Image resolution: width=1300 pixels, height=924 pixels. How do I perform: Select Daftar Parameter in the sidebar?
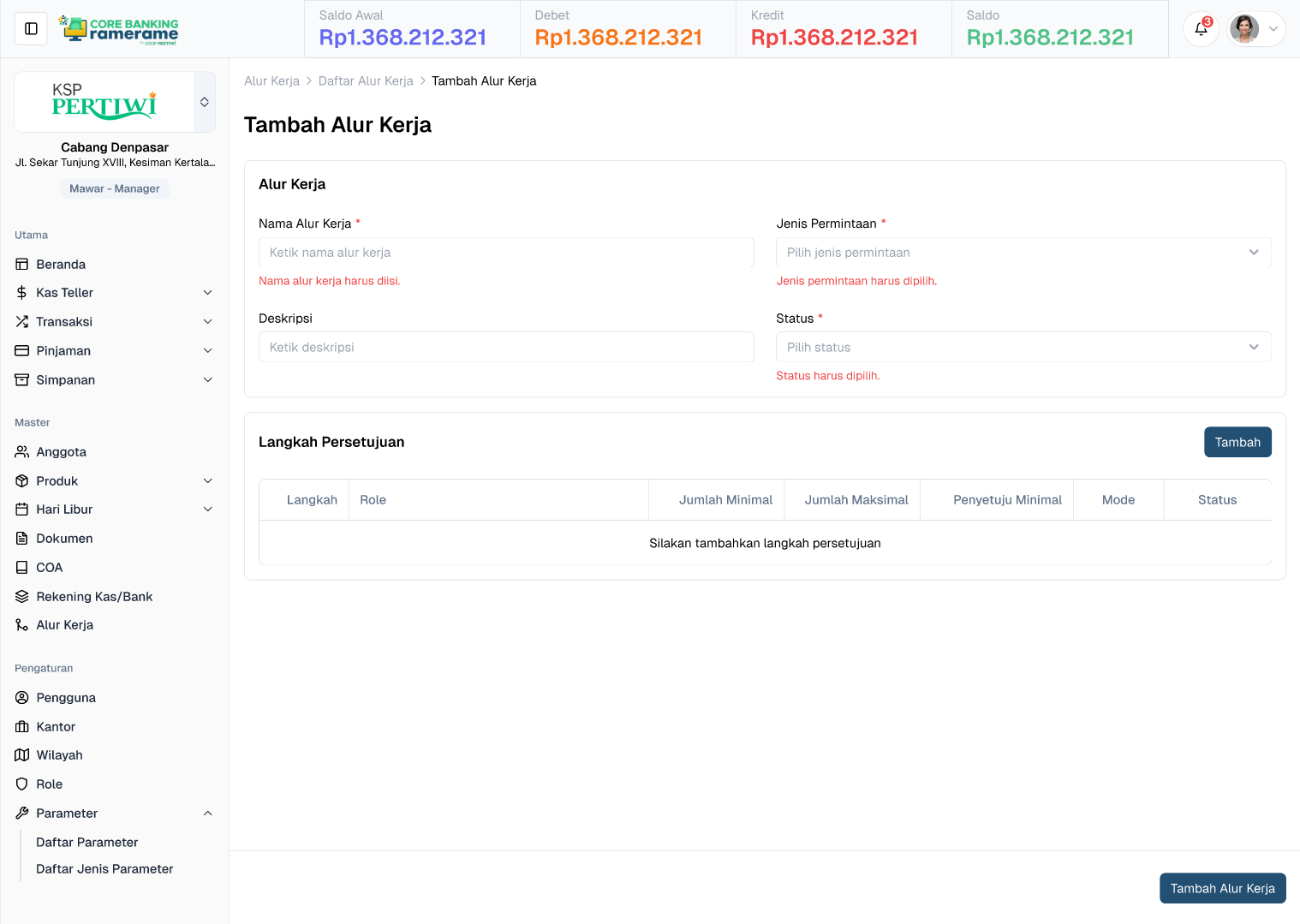click(86, 842)
